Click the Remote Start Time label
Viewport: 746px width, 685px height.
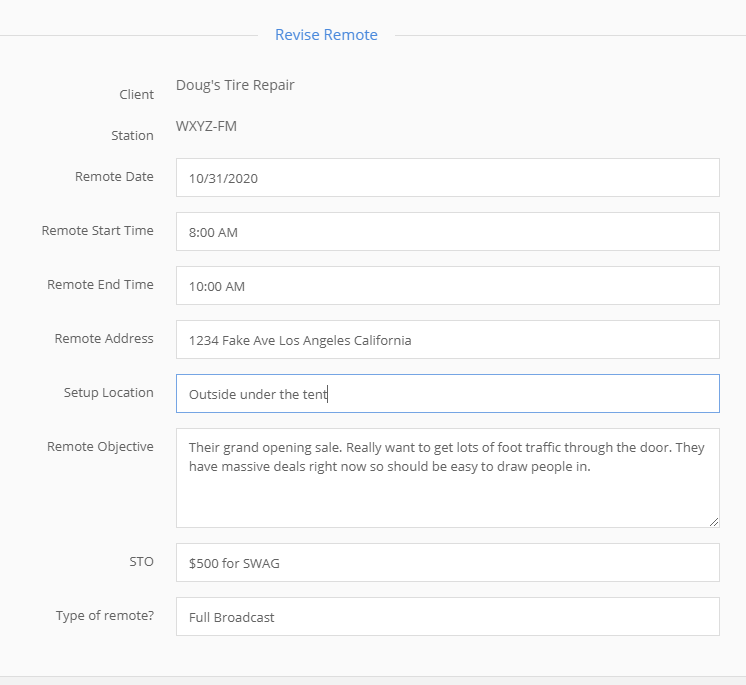97,231
